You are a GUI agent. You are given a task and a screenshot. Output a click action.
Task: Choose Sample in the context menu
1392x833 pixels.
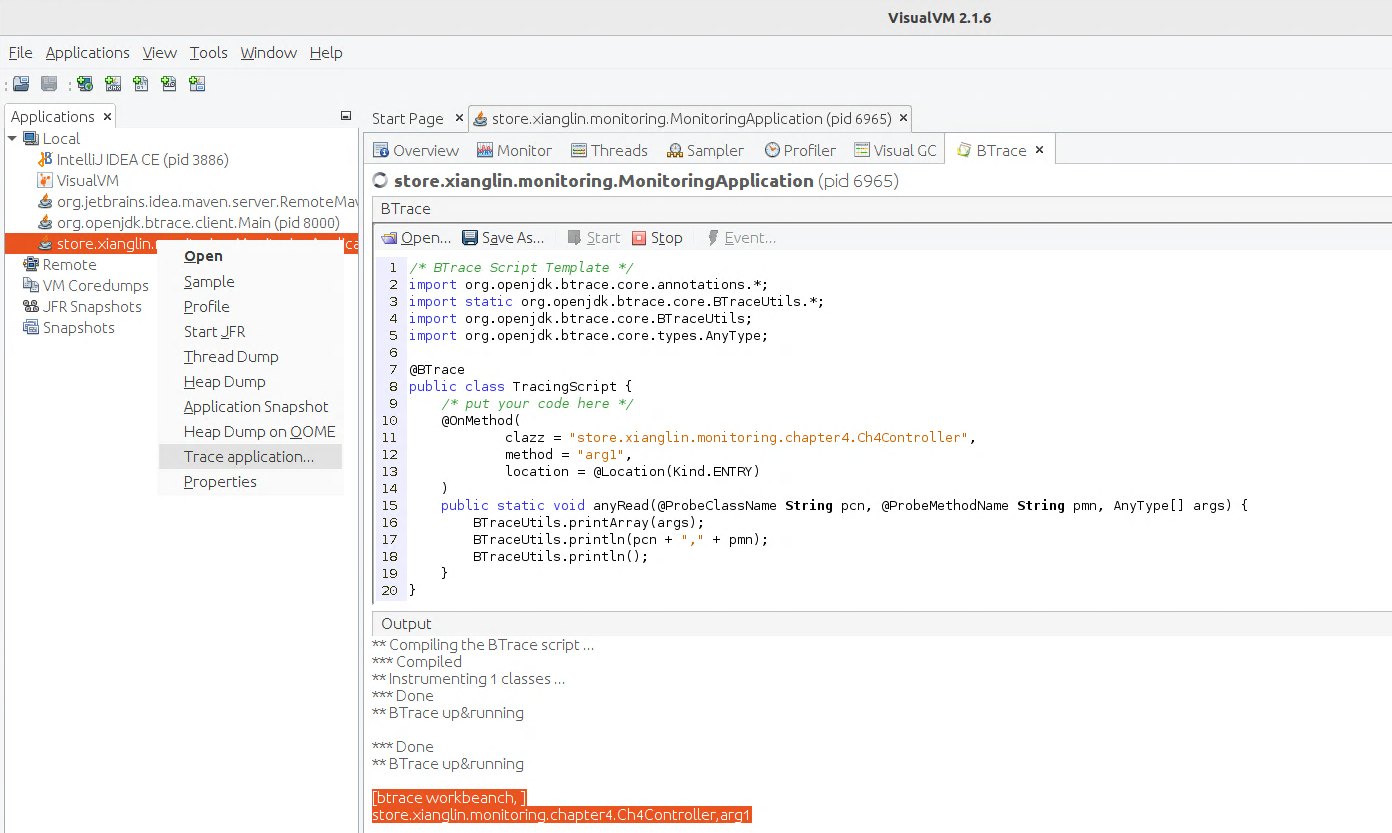[x=250, y=282]
